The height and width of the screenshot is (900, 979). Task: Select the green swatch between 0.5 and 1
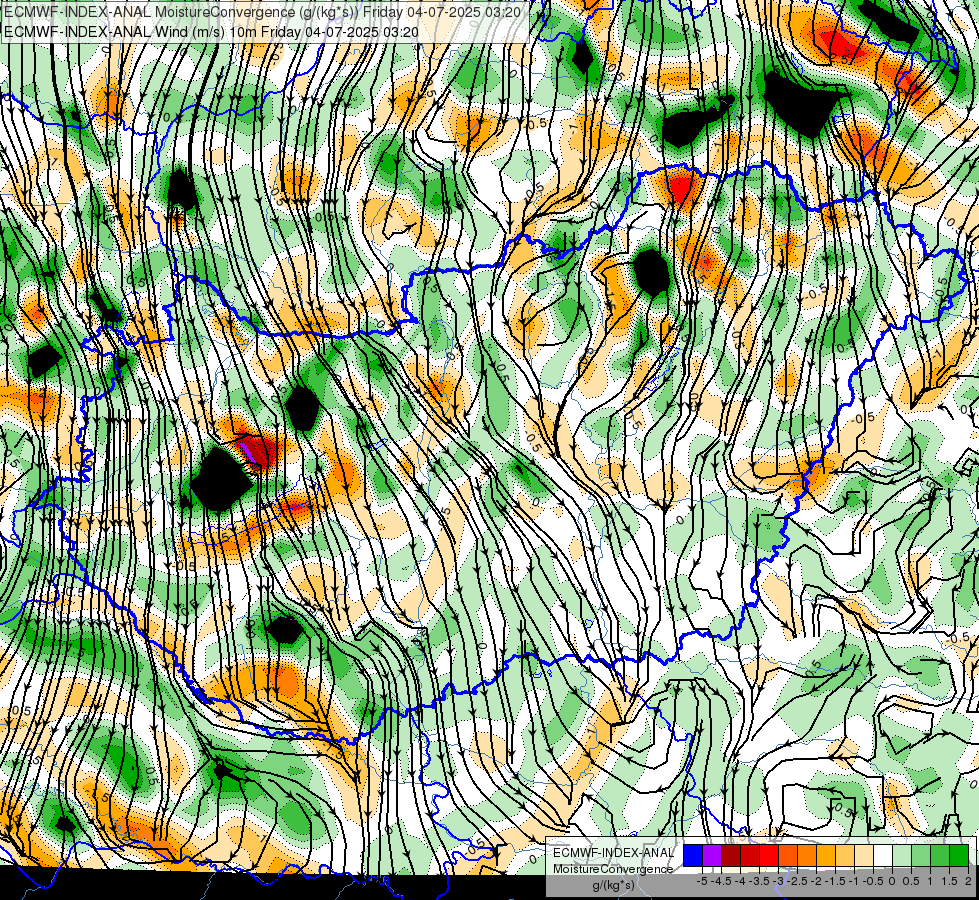(x=921, y=856)
